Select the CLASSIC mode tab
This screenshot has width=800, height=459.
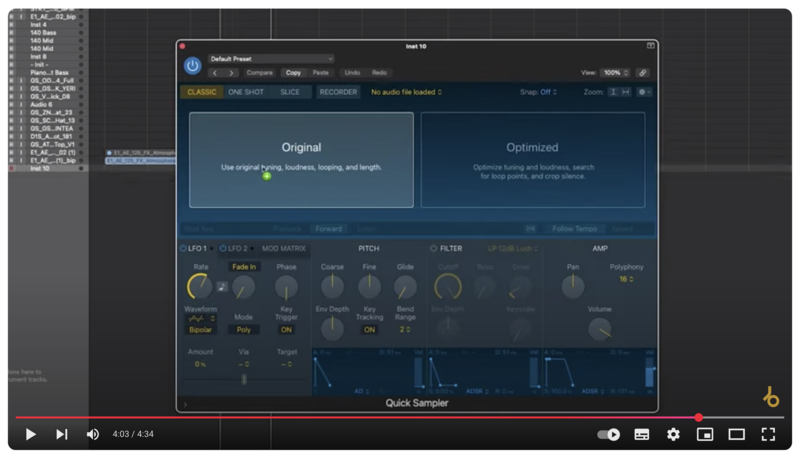202,92
